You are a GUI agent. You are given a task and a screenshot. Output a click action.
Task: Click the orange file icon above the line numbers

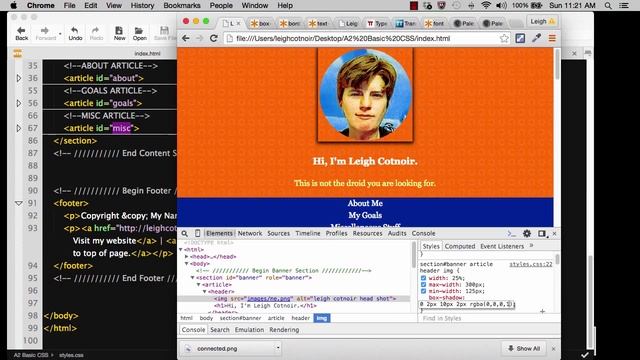[x=17, y=53]
